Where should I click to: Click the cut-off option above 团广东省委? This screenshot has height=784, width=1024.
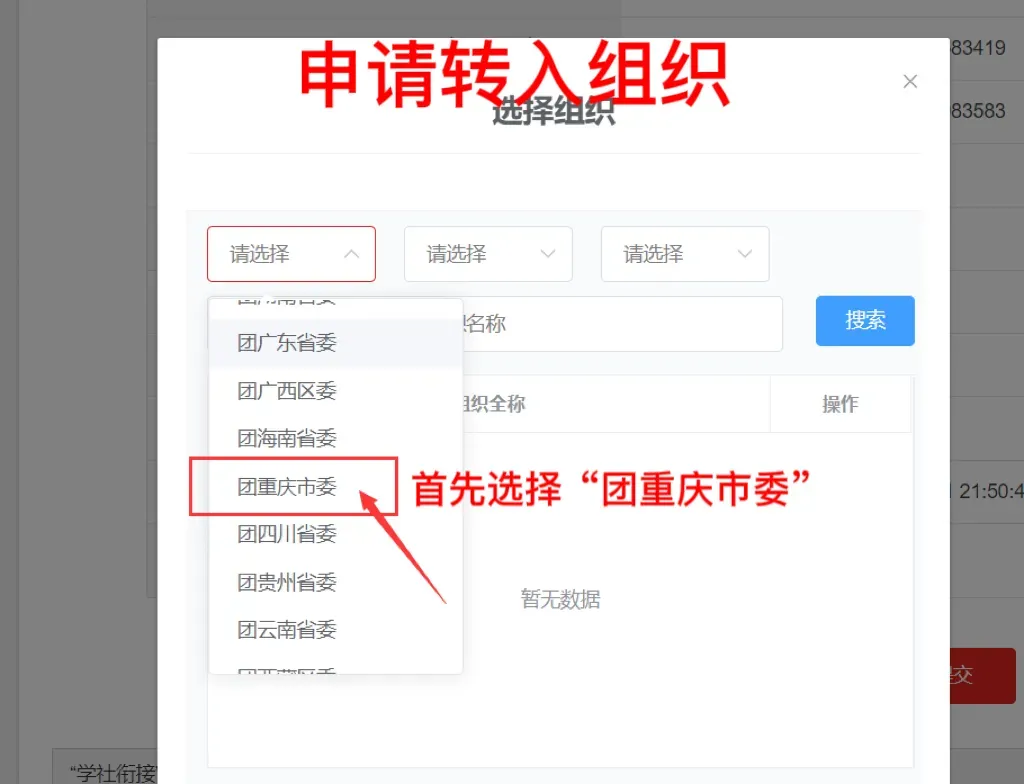pyautogui.click(x=288, y=304)
